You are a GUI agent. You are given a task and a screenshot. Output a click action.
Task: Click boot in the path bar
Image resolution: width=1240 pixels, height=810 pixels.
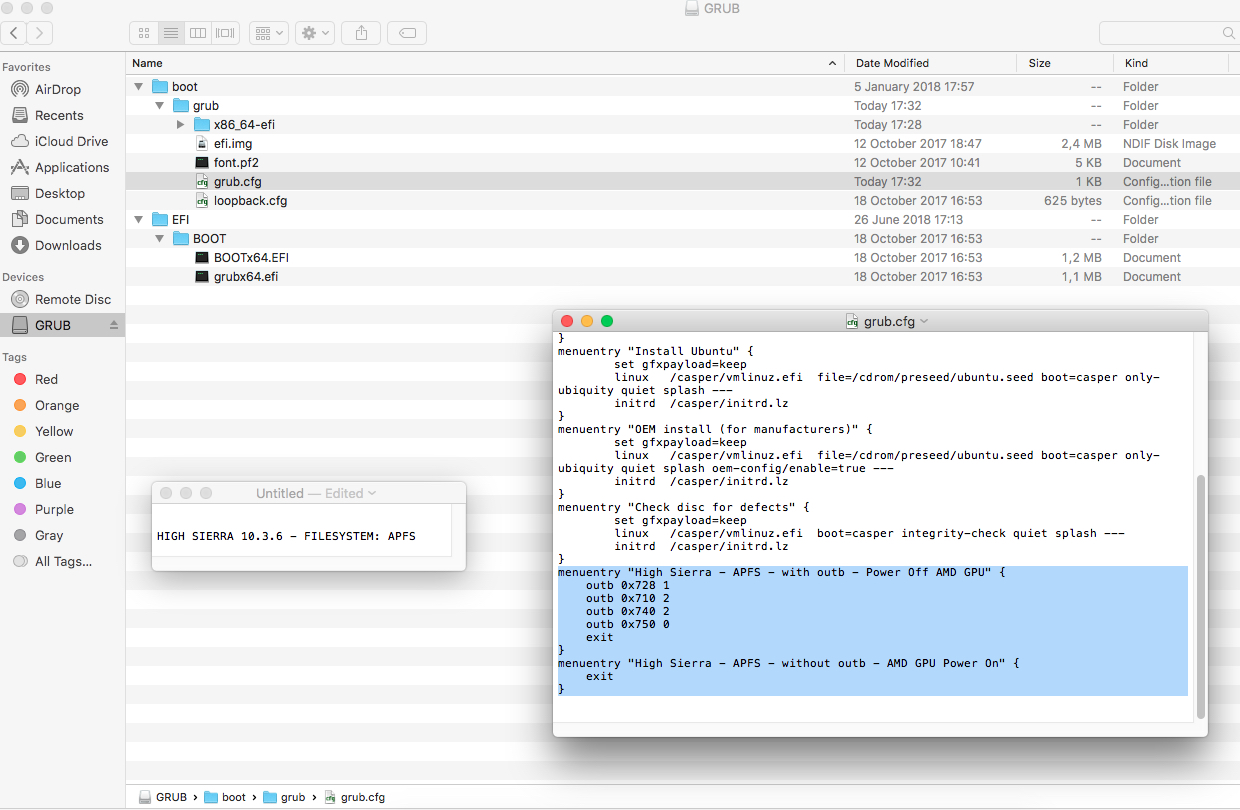pyautogui.click(x=225, y=797)
